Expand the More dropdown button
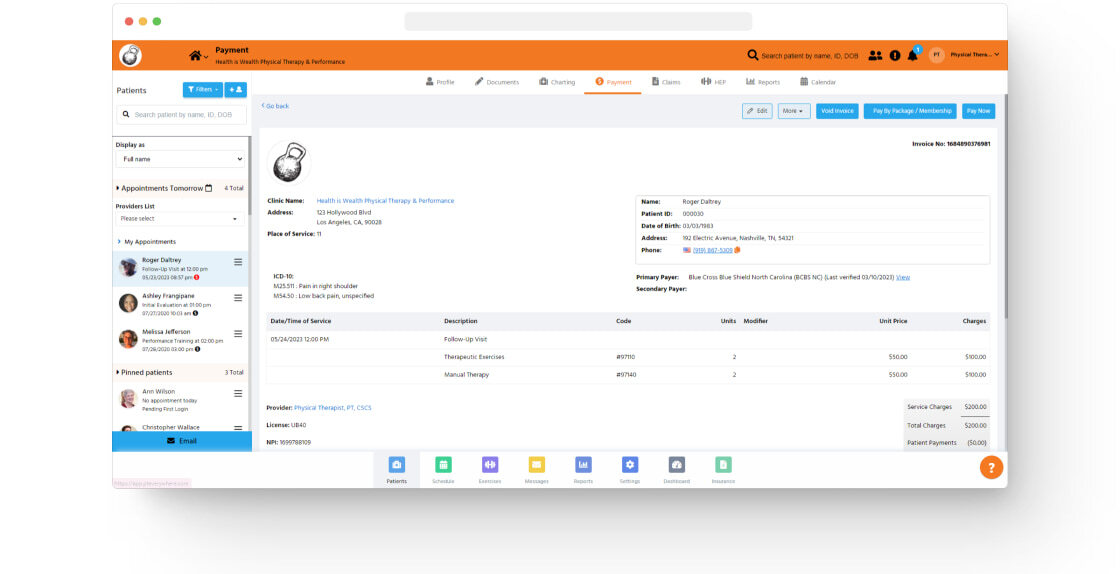This screenshot has width=1120, height=574. point(794,111)
